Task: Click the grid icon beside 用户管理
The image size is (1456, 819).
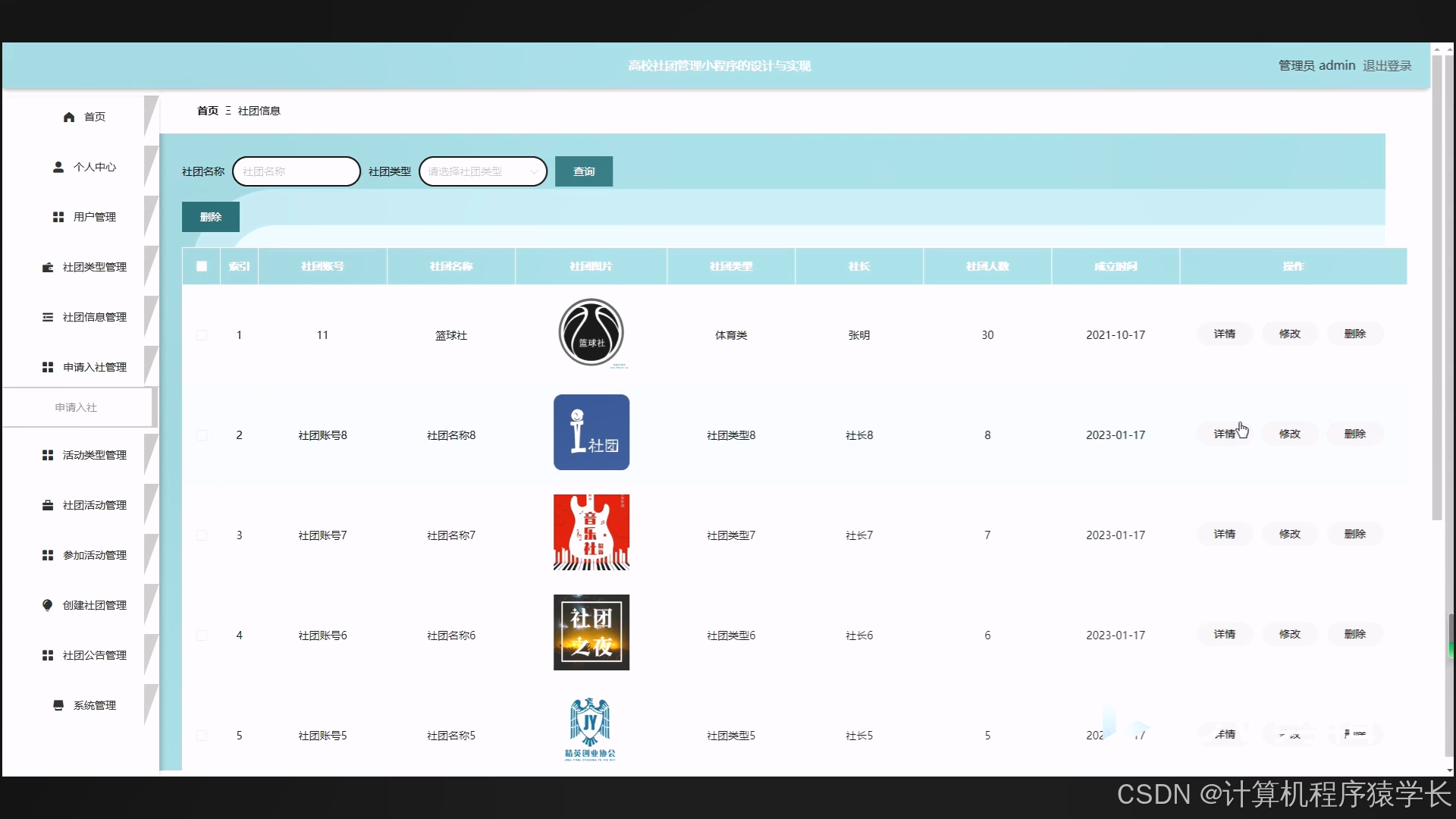Action: pos(58,217)
